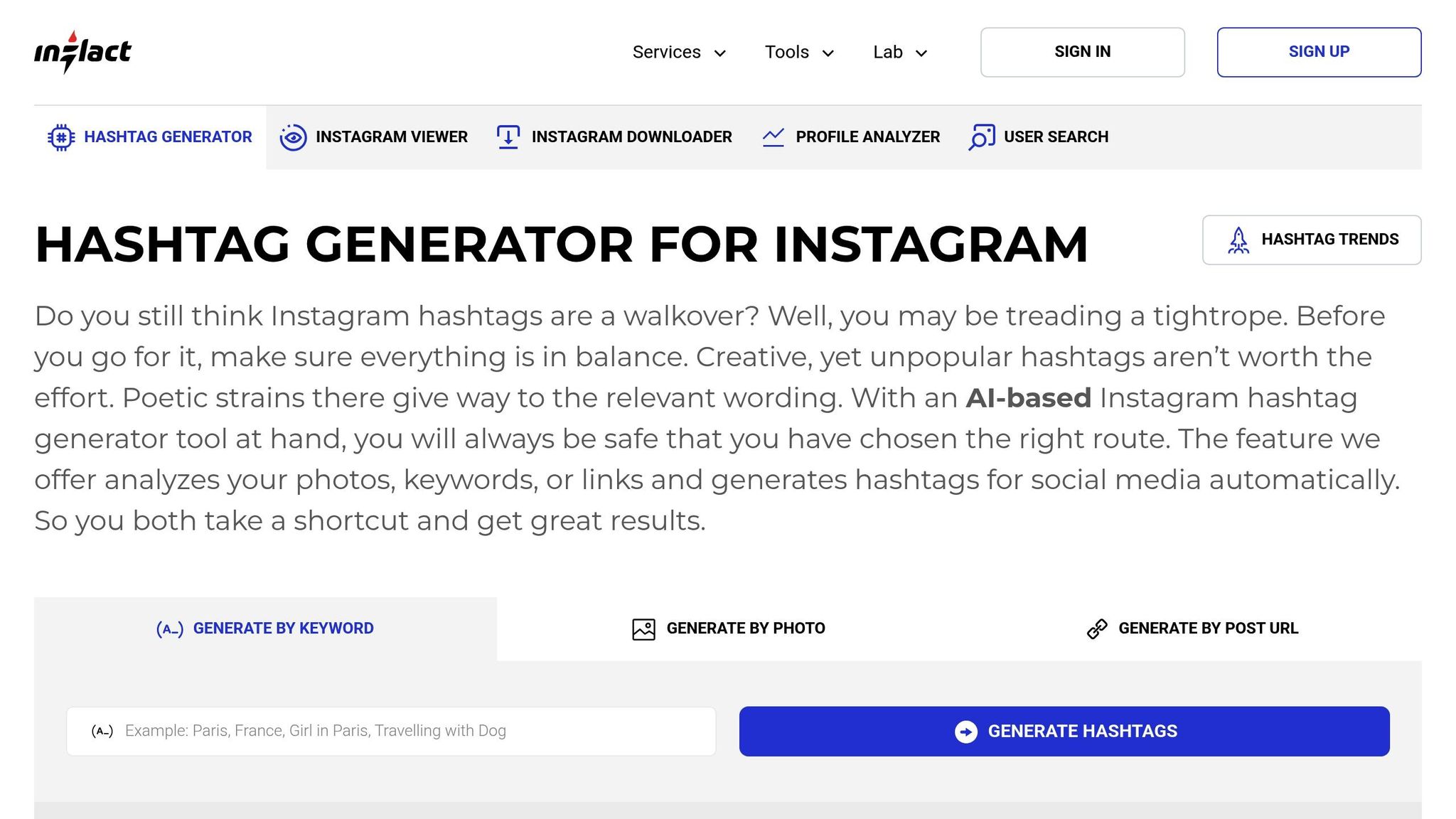Switch to Generate by Keyword tab

(265, 629)
